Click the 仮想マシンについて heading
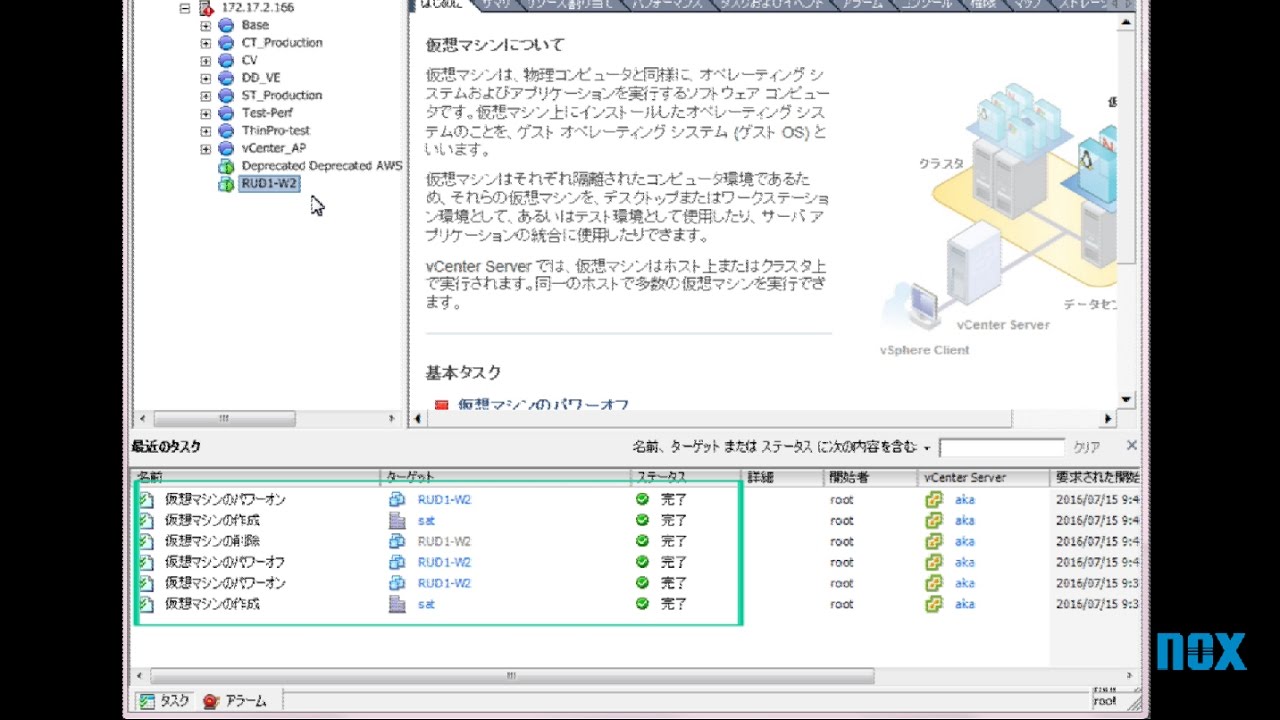The height and width of the screenshot is (720, 1280). click(495, 45)
